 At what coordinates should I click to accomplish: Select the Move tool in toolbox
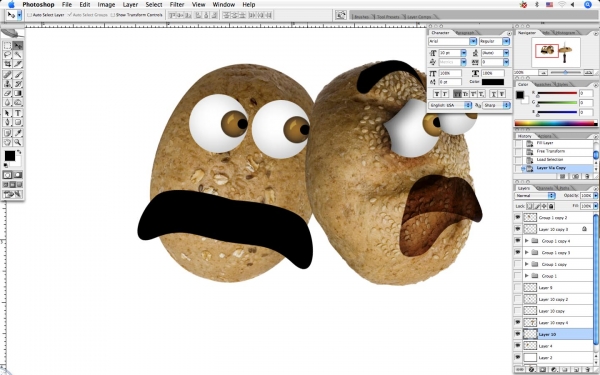pyautogui.click(x=18, y=46)
